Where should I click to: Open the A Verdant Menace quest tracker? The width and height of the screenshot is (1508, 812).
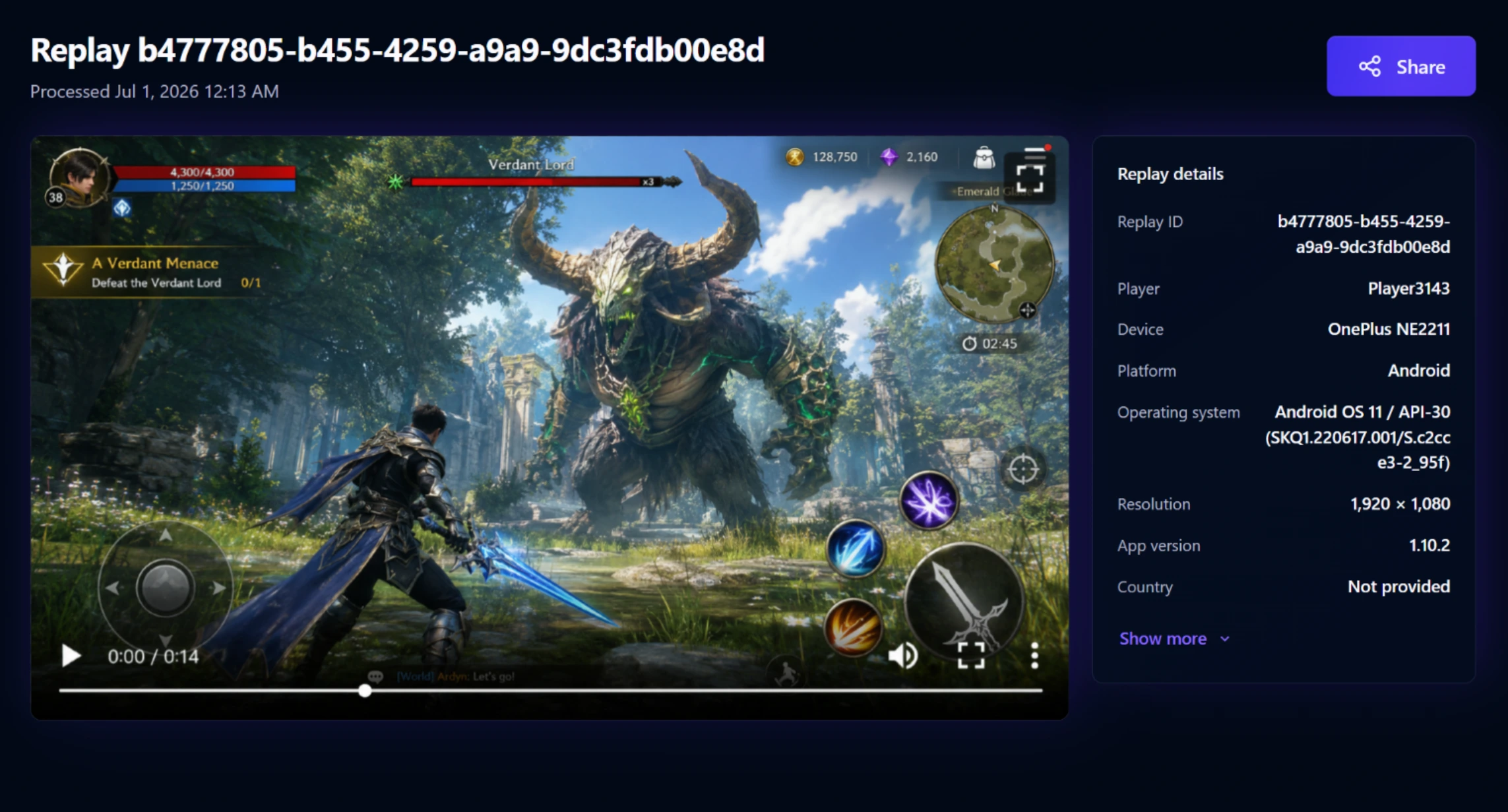(155, 272)
